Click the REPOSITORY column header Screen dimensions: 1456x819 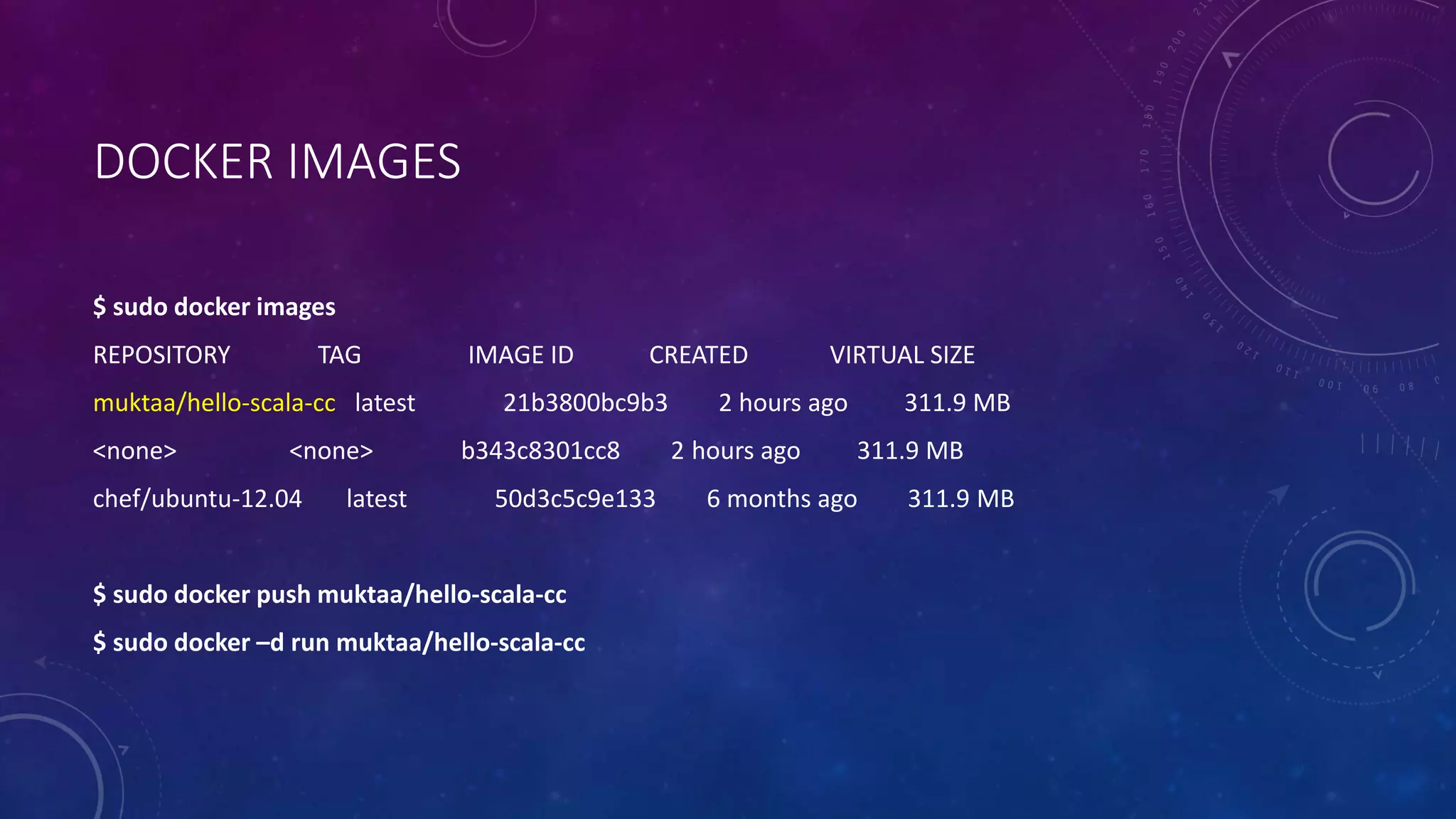[162, 355]
